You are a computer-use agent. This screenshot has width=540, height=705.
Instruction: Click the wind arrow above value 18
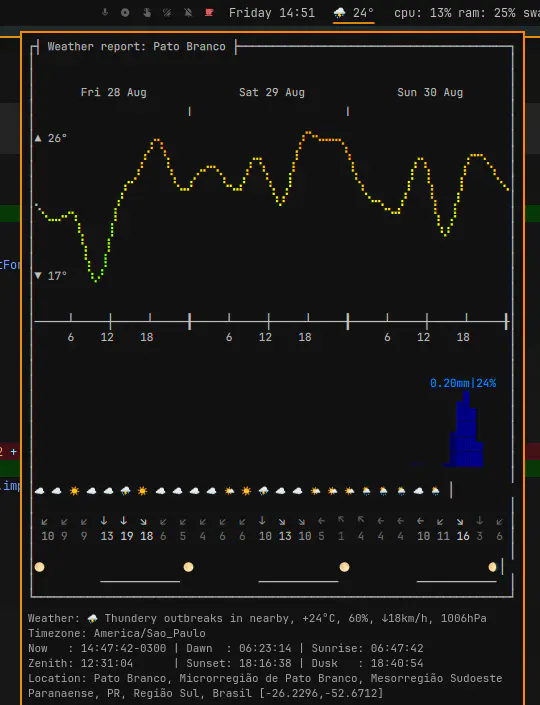click(143, 521)
